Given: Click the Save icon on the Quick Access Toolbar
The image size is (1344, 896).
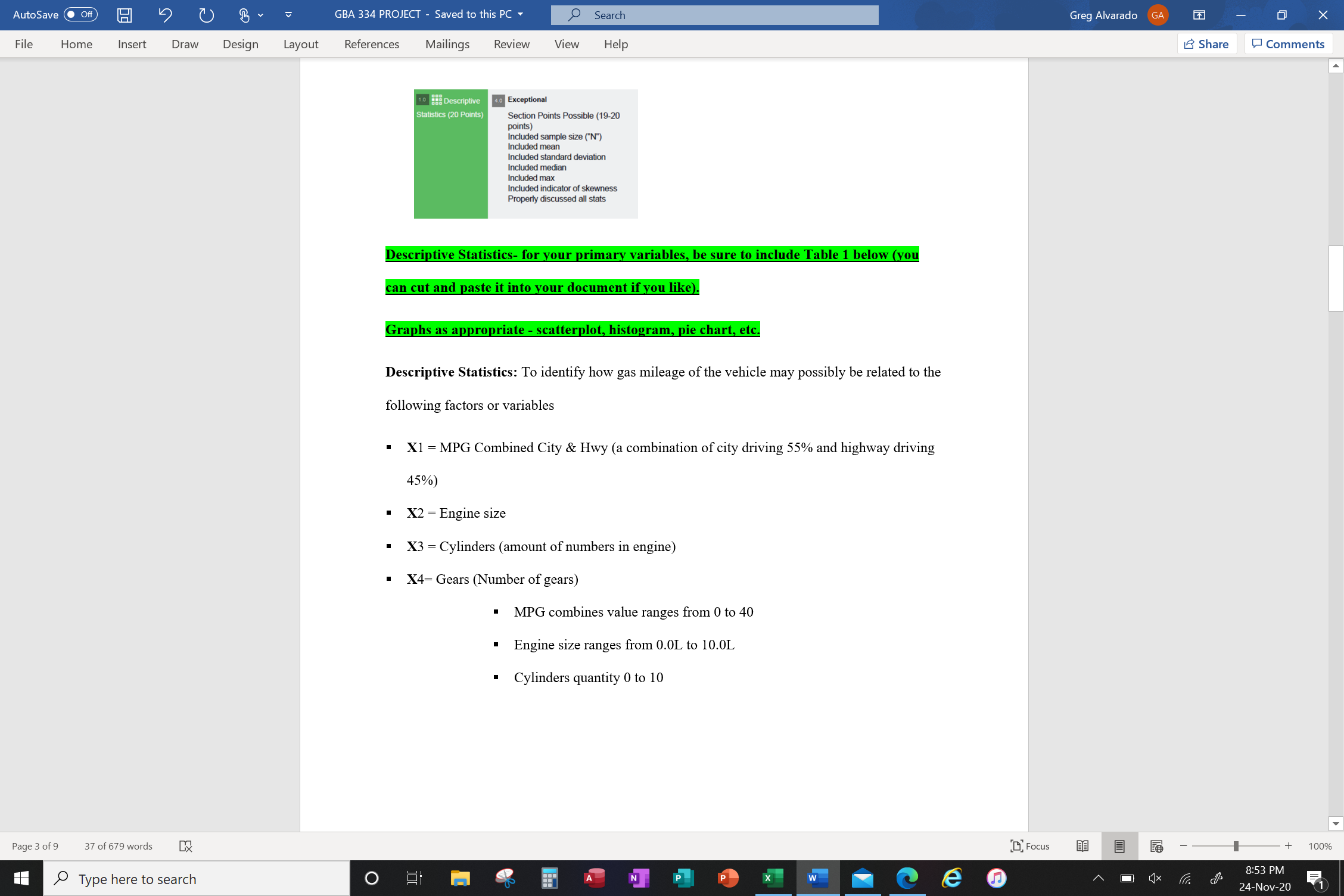Looking at the screenshot, I should pyautogui.click(x=124, y=15).
